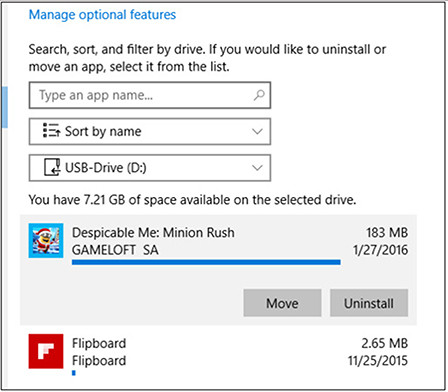Image resolution: width=448 pixels, height=392 pixels.
Task: Click the 11/25/2015 install date
Action: point(378,361)
